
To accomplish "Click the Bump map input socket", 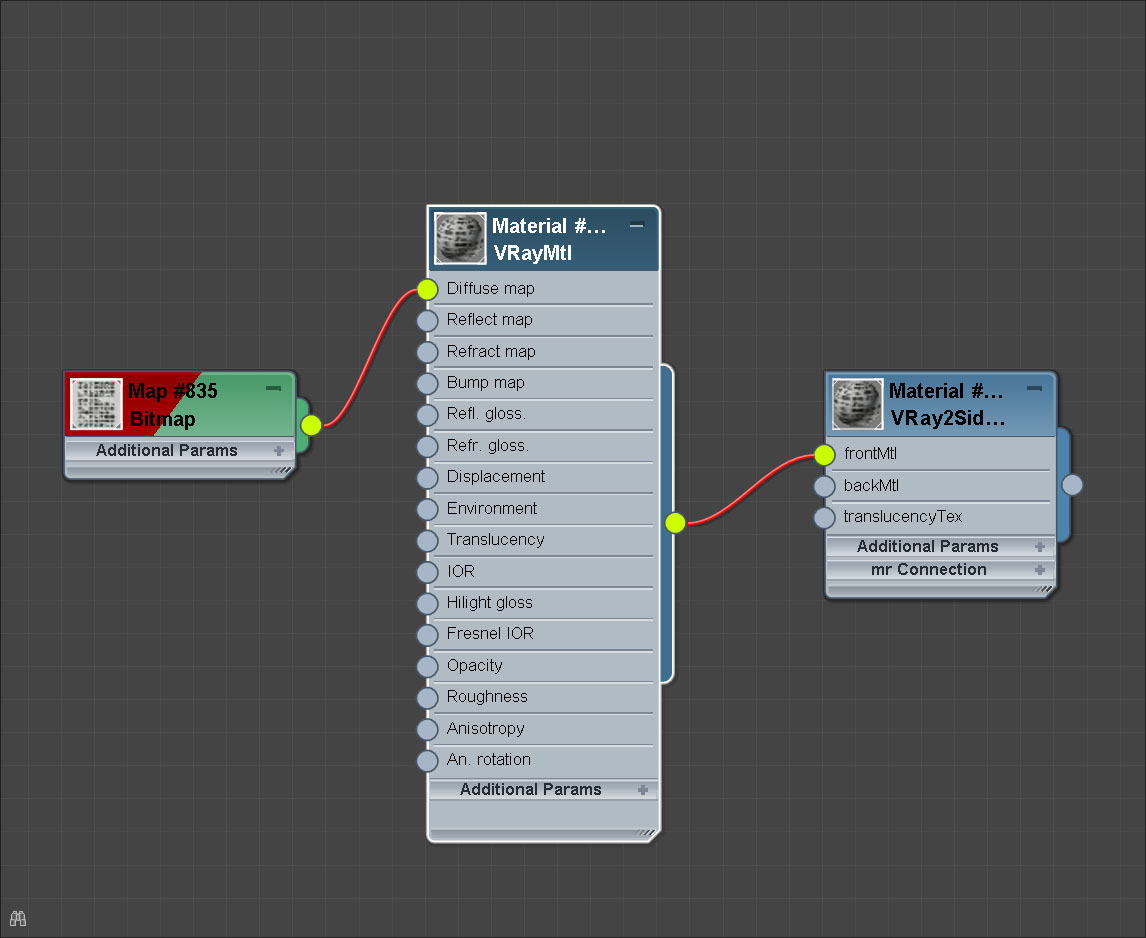I will pos(428,383).
